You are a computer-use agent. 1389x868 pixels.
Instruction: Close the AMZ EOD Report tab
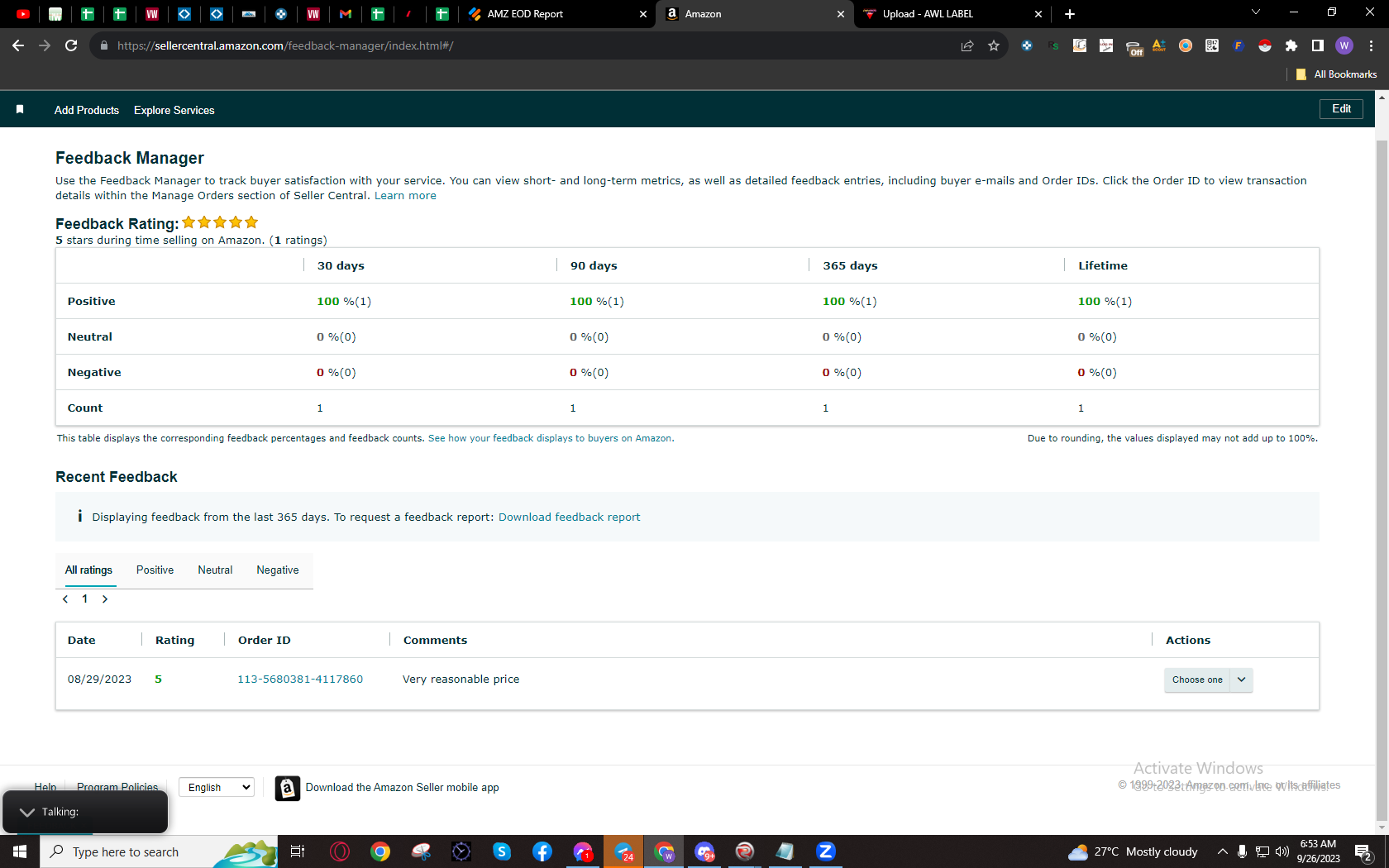[643, 14]
